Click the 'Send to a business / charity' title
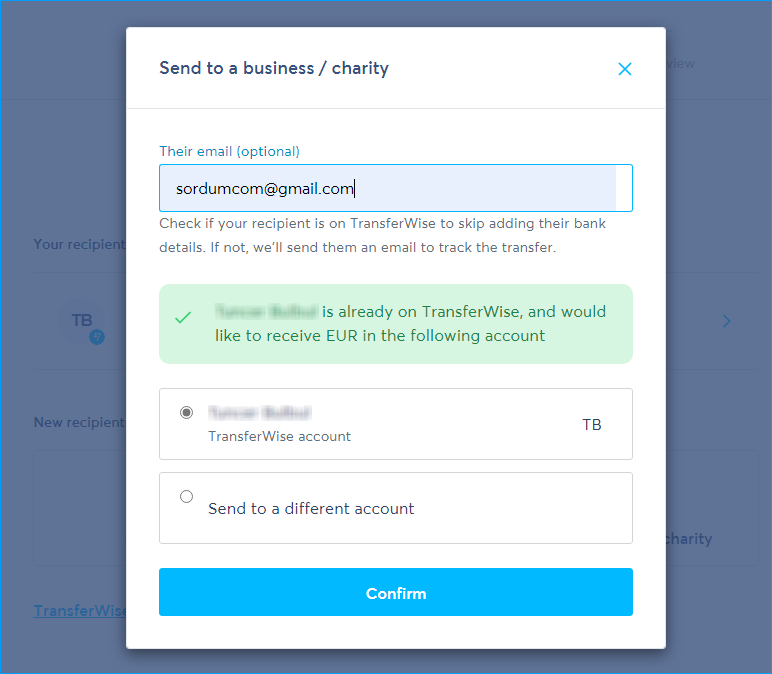The image size is (772, 674). (x=274, y=69)
